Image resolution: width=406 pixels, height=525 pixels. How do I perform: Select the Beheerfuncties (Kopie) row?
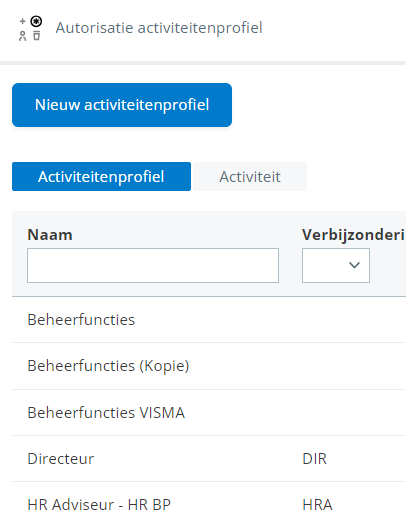tap(209, 366)
